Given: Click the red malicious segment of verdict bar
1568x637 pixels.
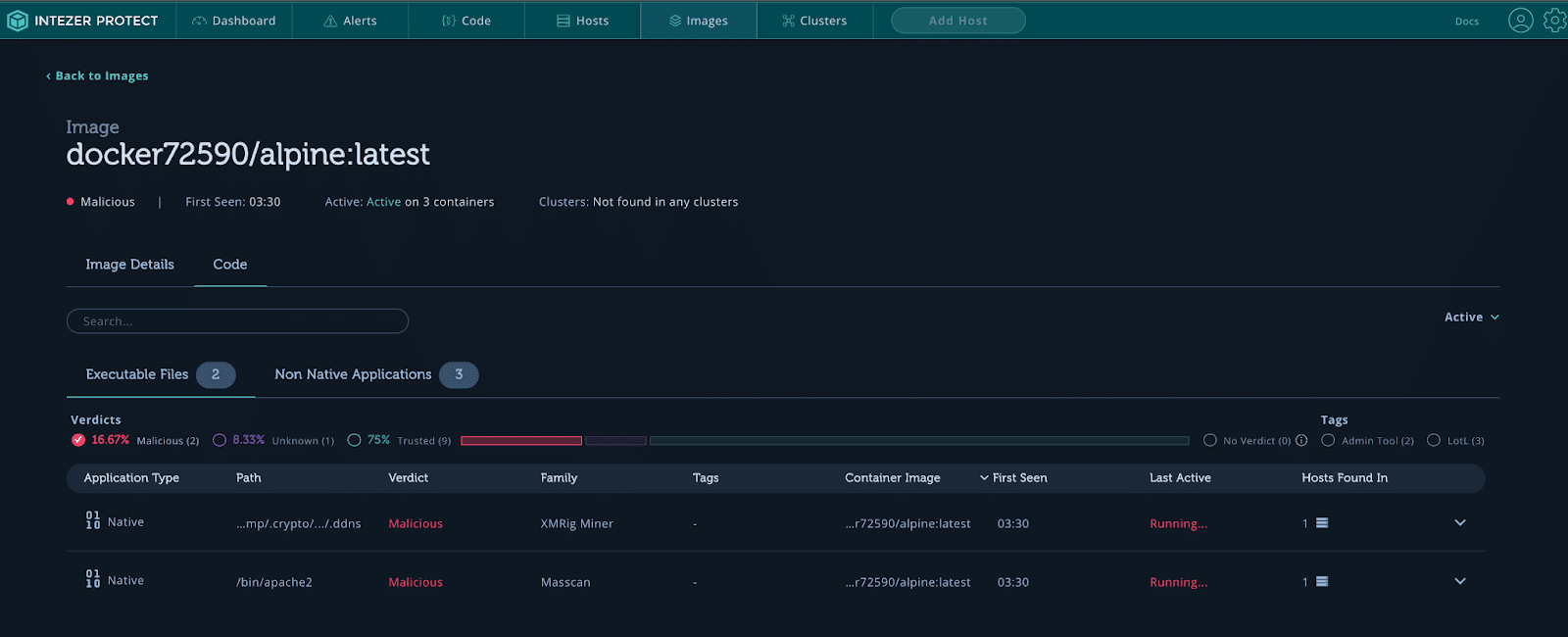Looking at the screenshot, I should coord(521,441).
